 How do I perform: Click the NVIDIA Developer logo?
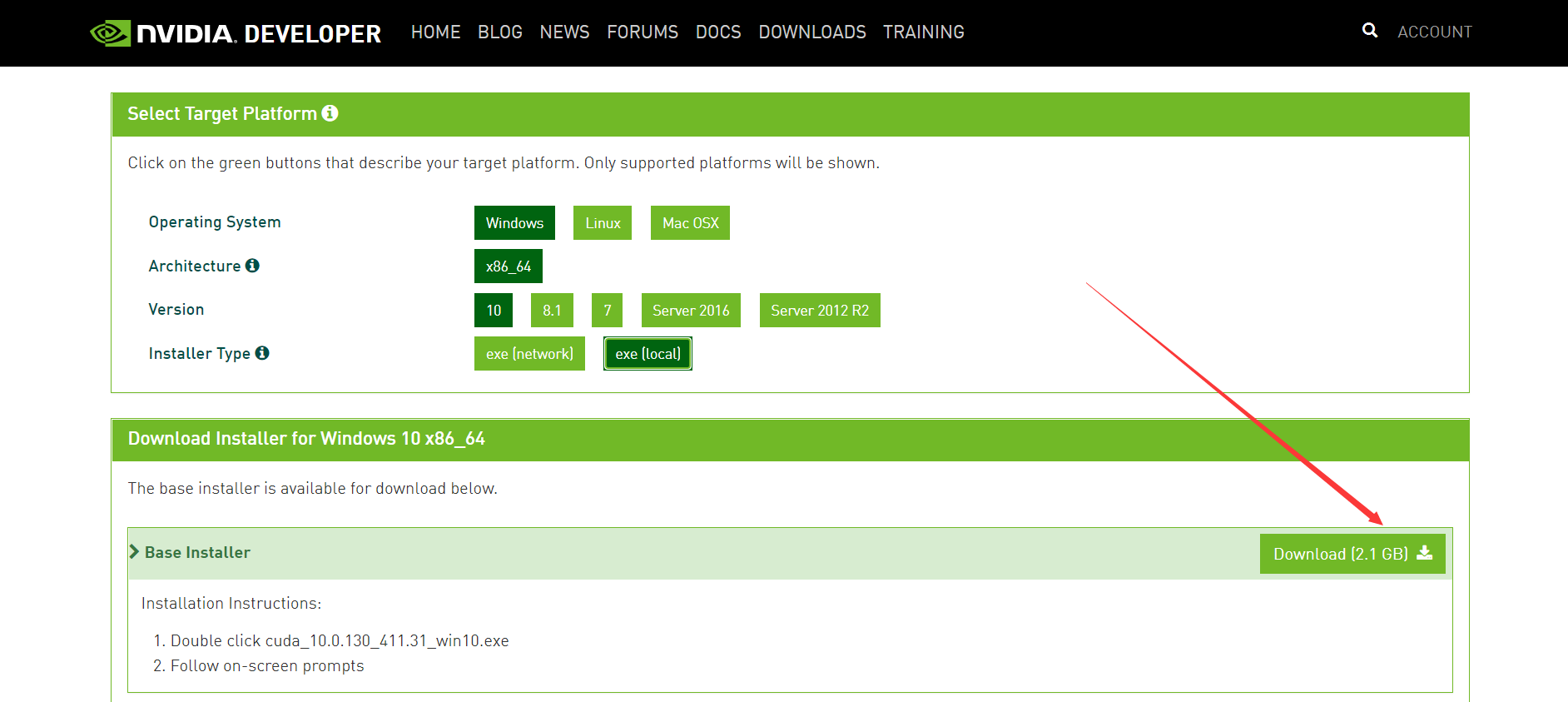coord(236,33)
